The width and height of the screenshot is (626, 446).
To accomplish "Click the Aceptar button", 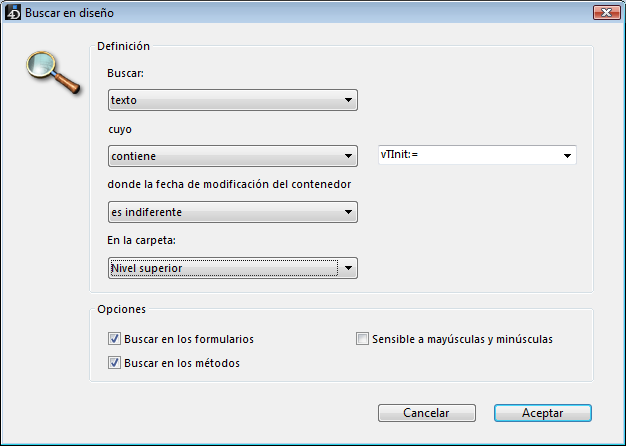I will 542,413.
